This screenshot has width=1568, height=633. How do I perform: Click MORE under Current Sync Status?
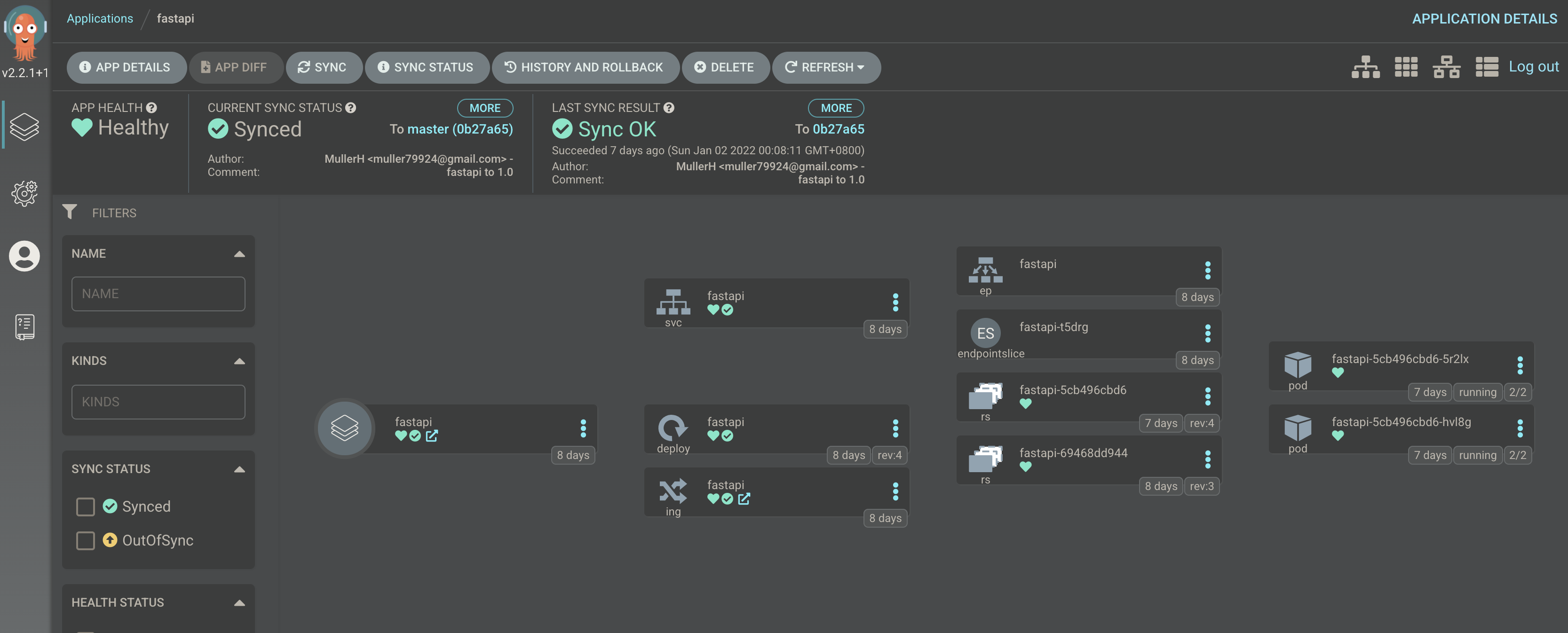(484, 108)
